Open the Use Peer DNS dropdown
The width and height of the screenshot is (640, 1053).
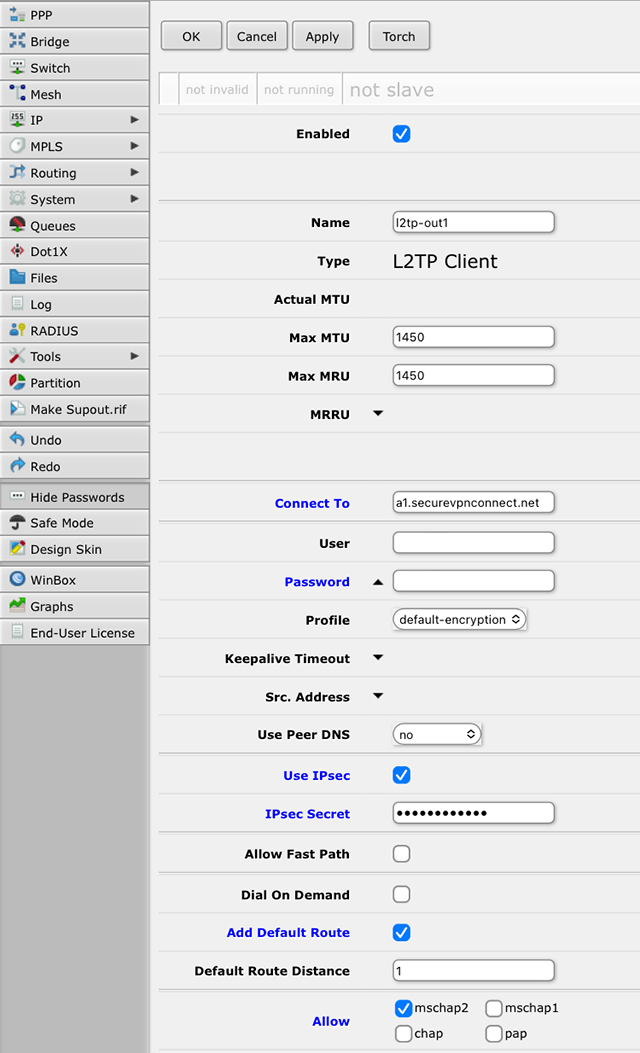point(437,734)
